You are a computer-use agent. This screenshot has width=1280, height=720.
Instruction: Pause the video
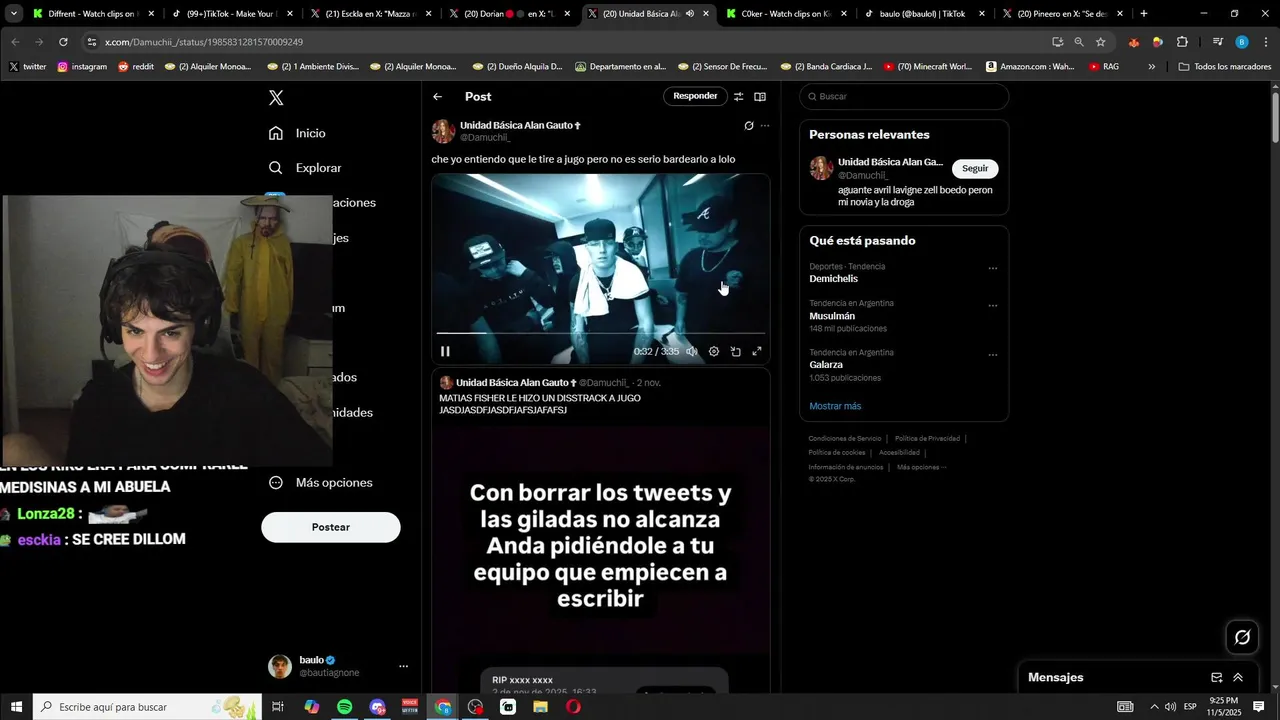coord(445,351)
